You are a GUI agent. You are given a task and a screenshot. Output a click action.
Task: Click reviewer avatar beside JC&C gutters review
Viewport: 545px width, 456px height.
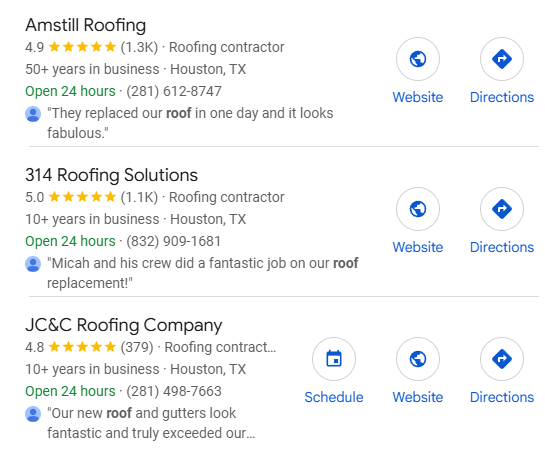(33, 414)
